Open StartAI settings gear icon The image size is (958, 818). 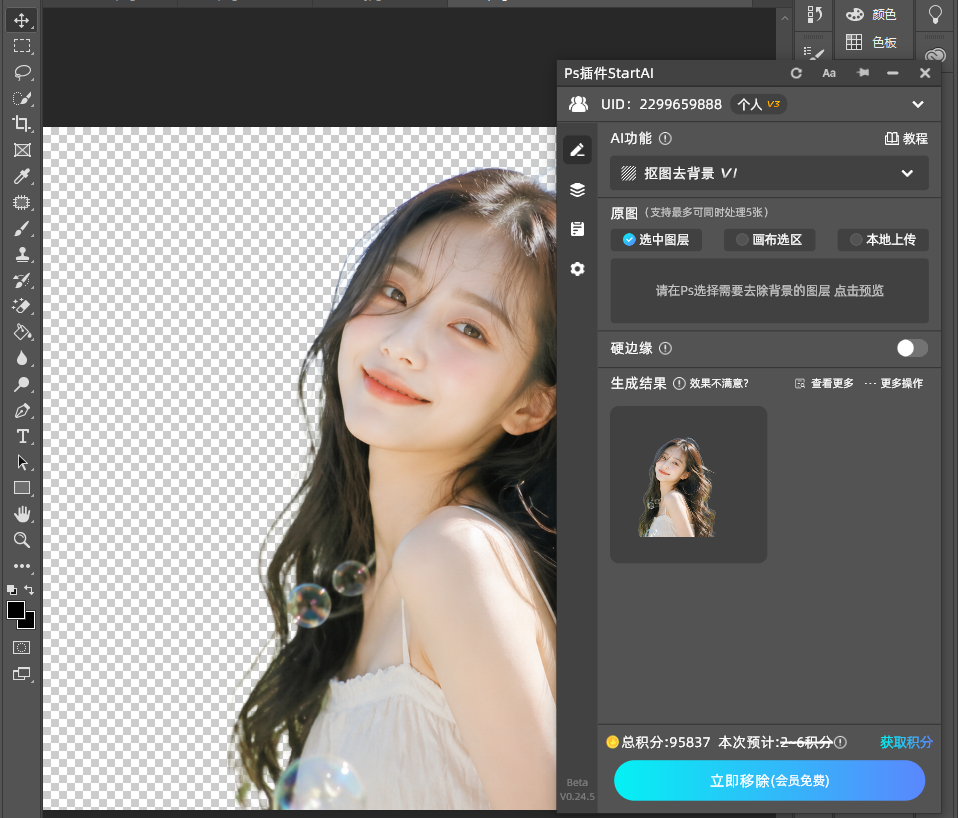coord(577,269)
